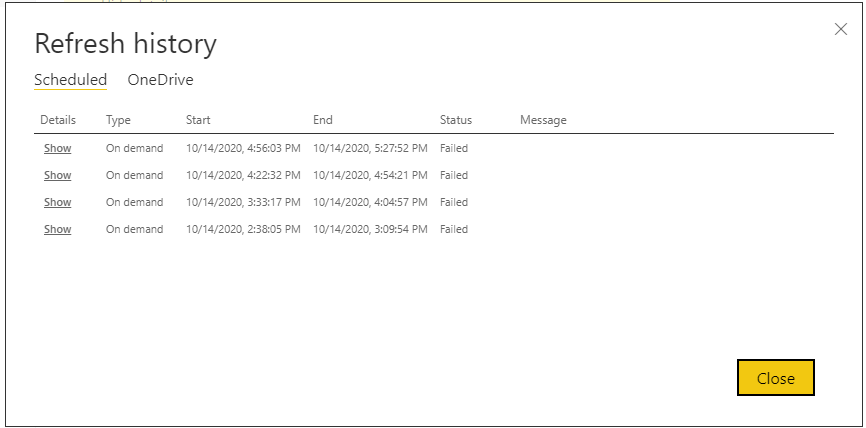
Task: Click Failed status ending 5:27:52 PM row
Action: (454, 149)
